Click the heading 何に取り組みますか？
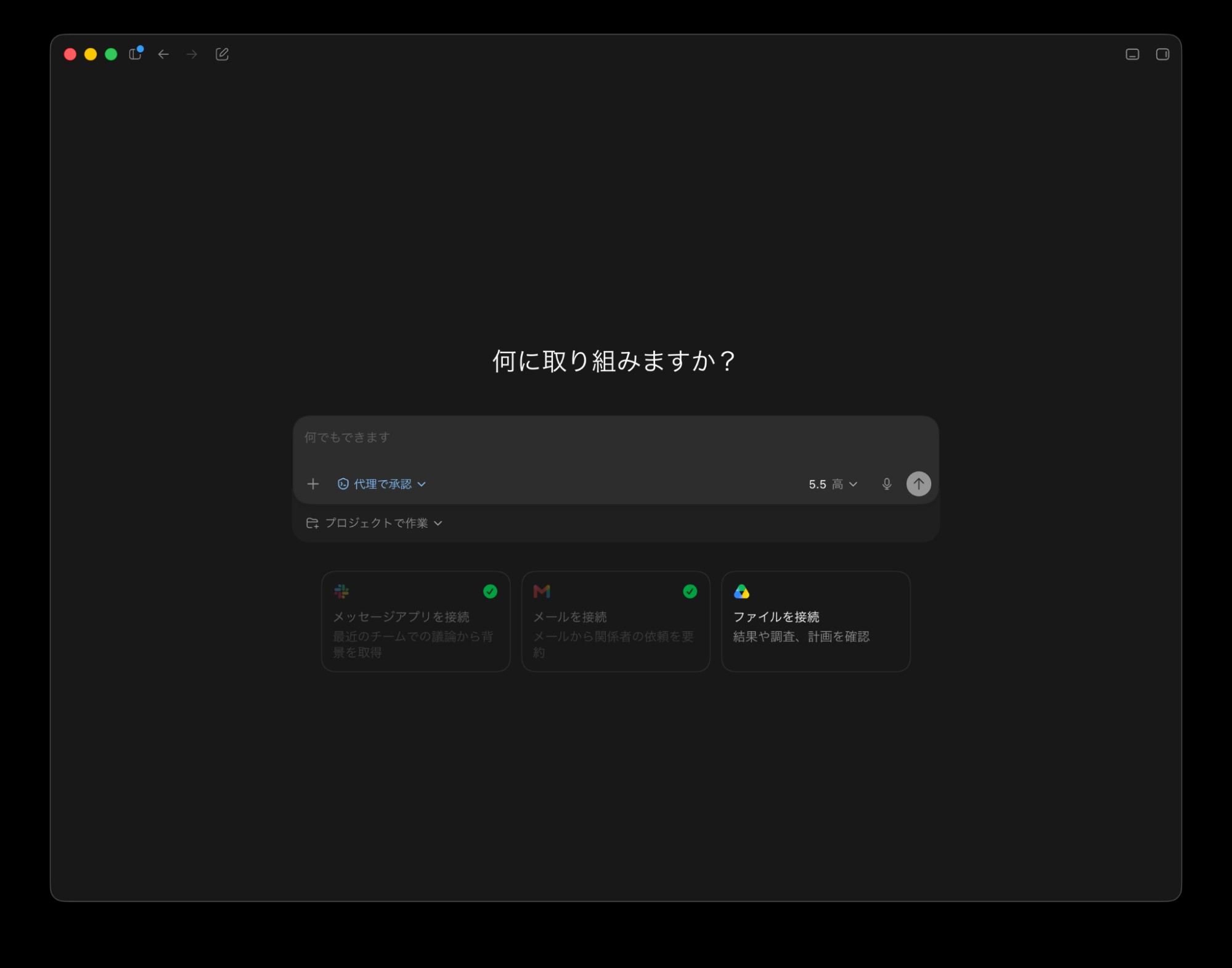This screenshot has height=968, width=1232. tap(614, 361)
